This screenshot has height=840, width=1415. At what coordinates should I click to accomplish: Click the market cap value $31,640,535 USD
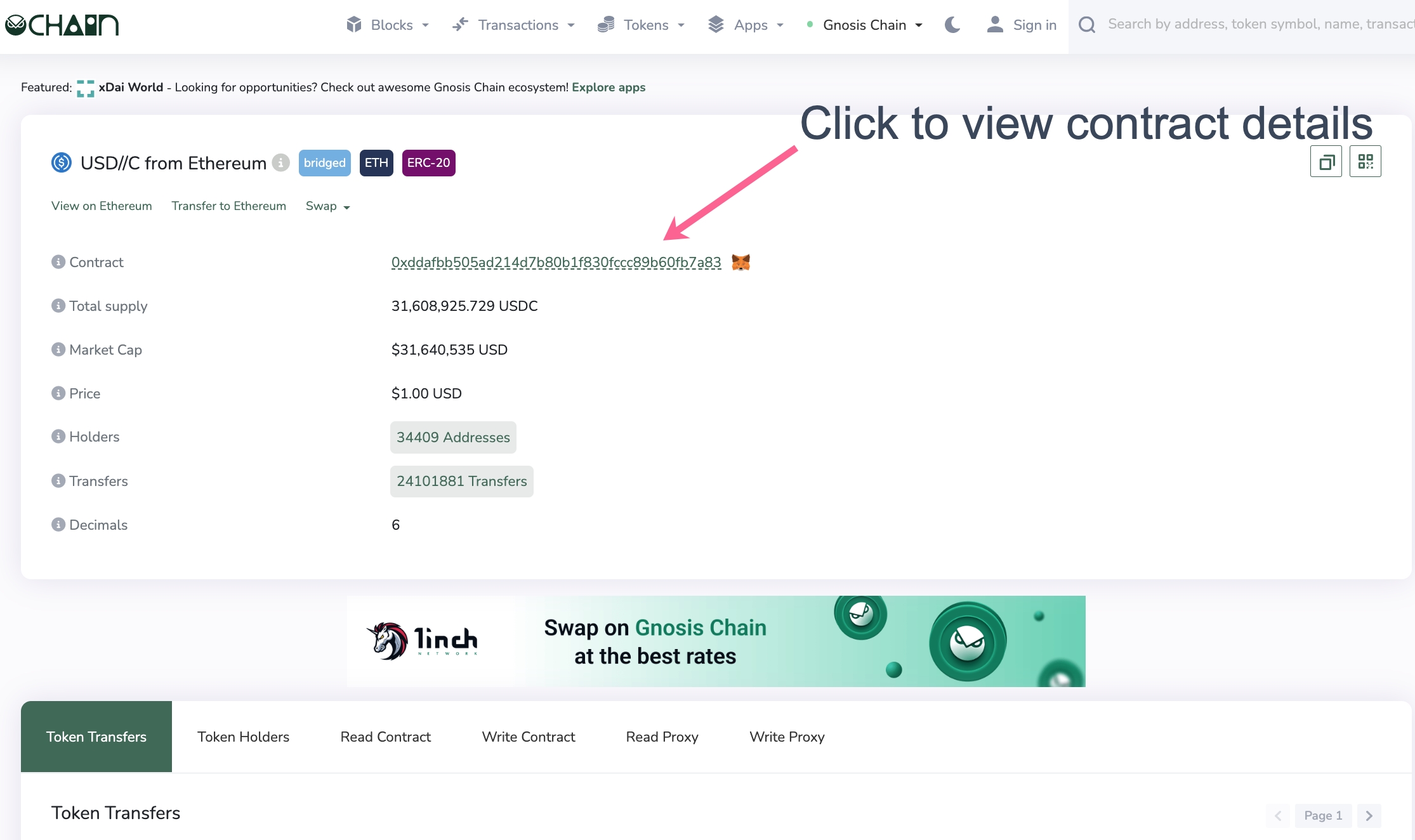point(449,350)
